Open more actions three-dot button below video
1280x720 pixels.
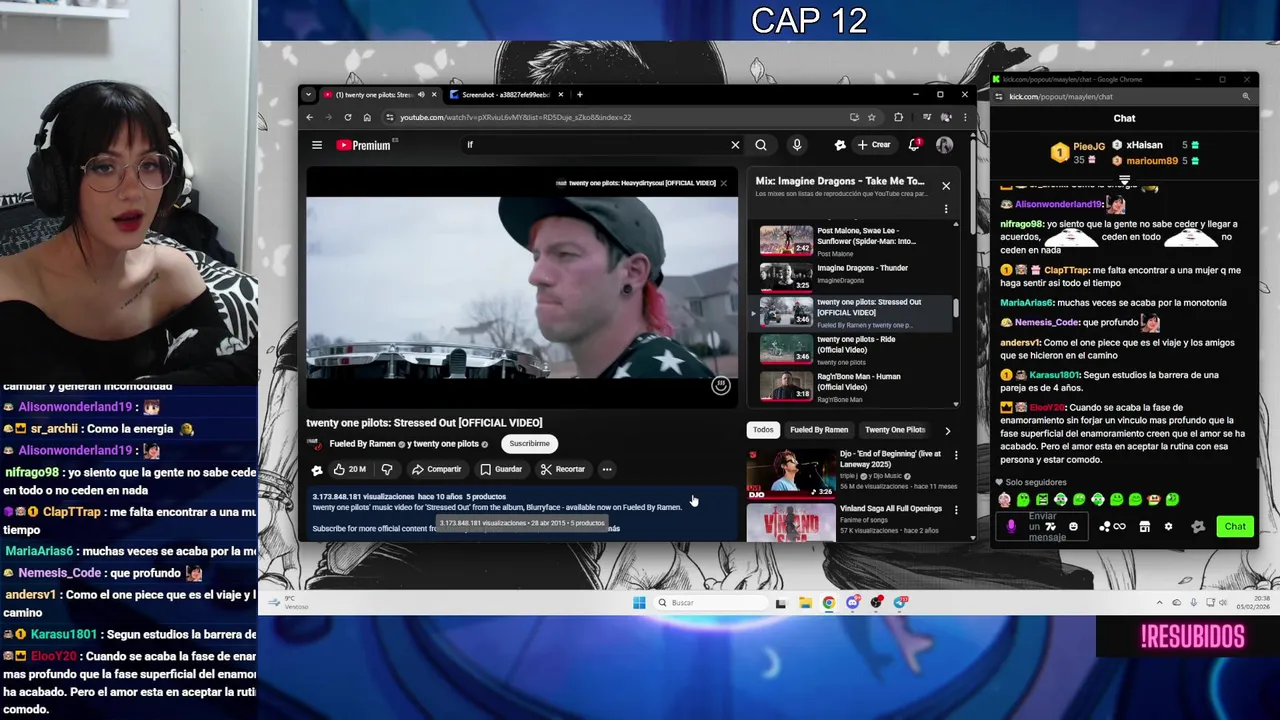607,469
